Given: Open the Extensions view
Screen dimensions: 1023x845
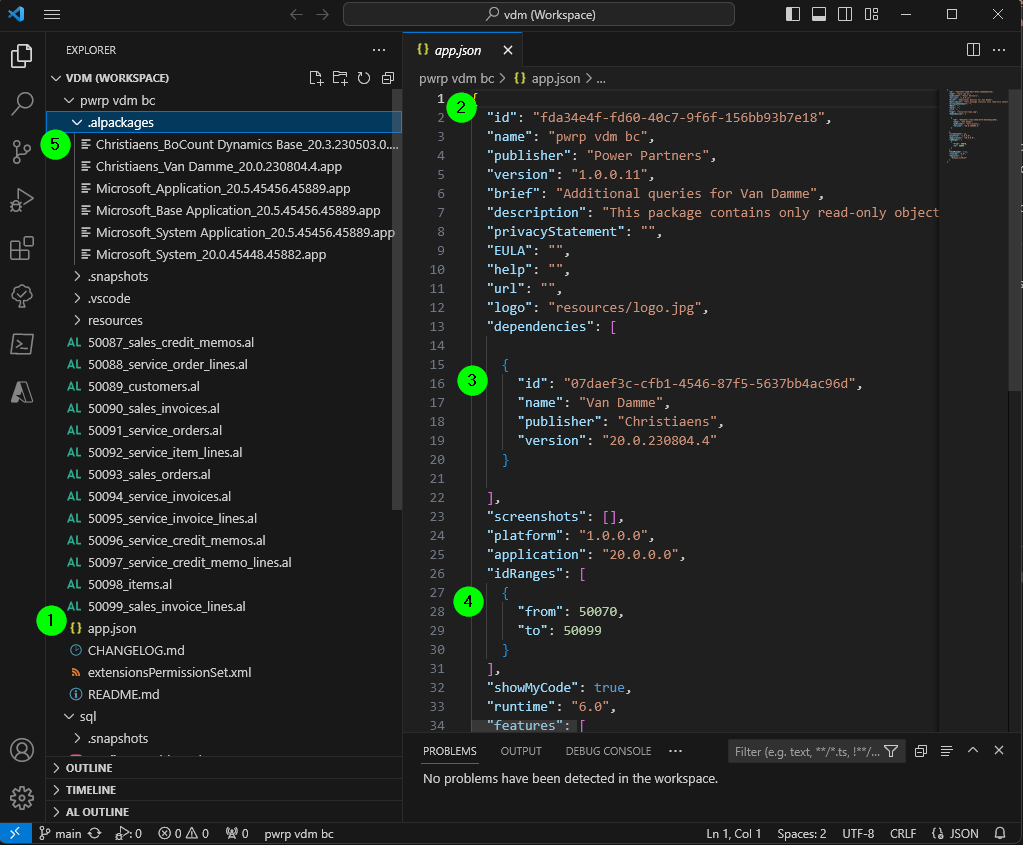Looking at the screenshot, I should [22, 248].
